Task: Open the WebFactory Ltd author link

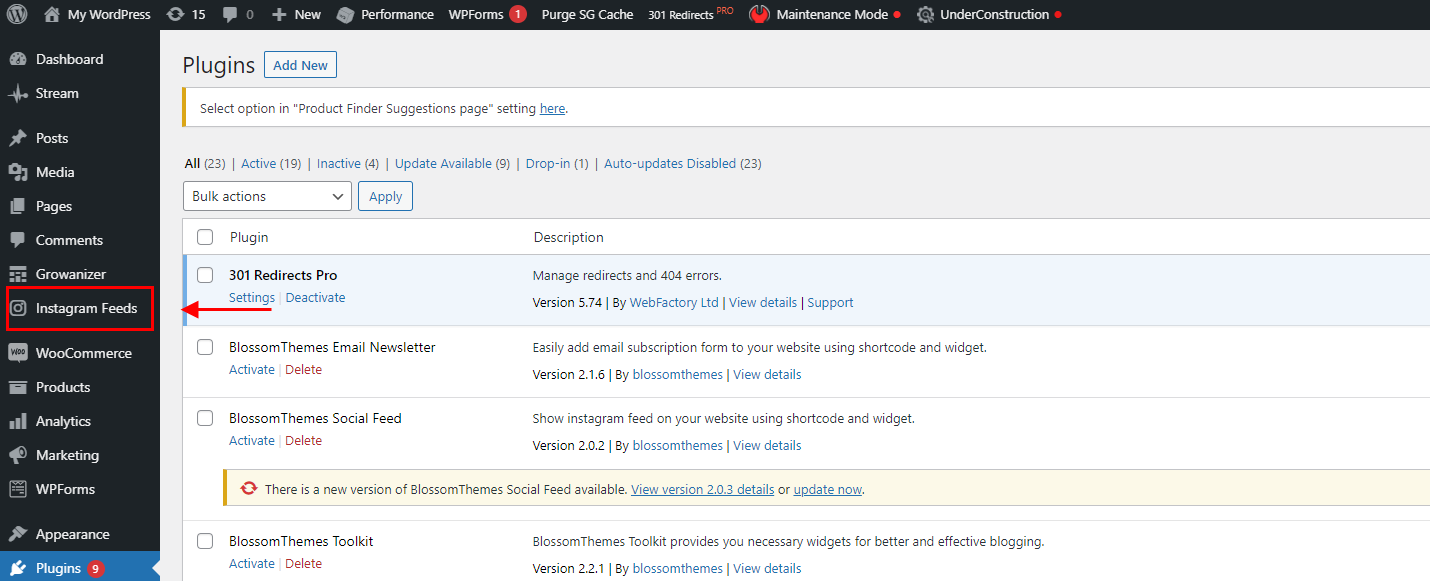Action: (x=674, y=302)
